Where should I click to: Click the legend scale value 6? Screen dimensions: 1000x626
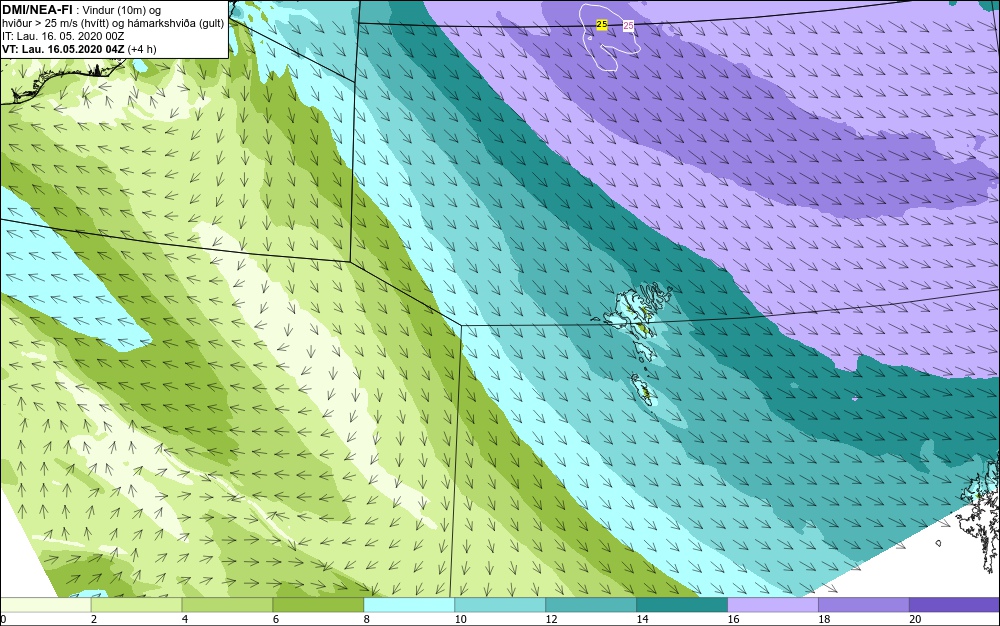pyautogui.click(x=276, y=619)
